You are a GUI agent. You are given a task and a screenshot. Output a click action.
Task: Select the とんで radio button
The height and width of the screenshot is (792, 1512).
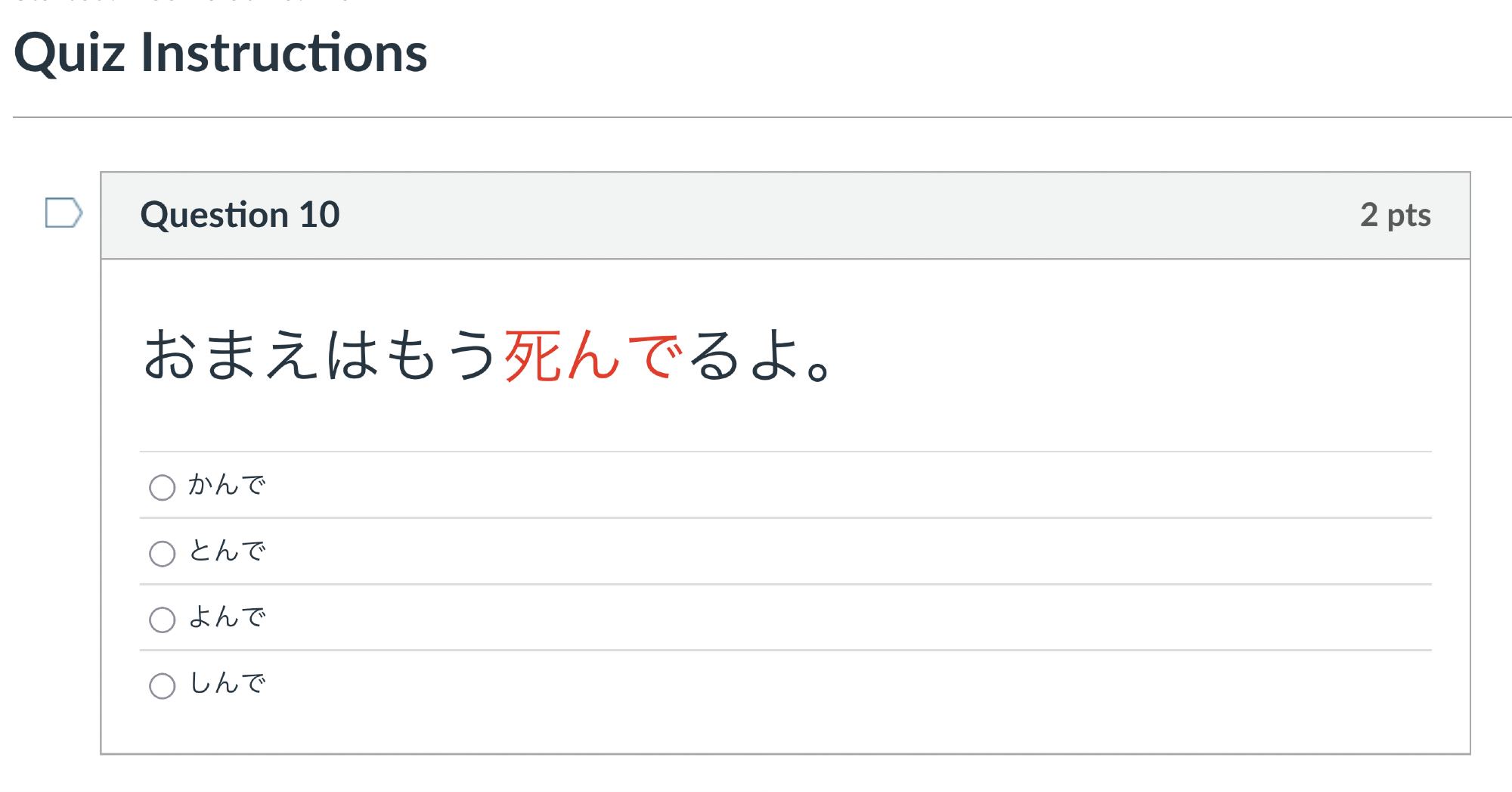click(162, 553)
